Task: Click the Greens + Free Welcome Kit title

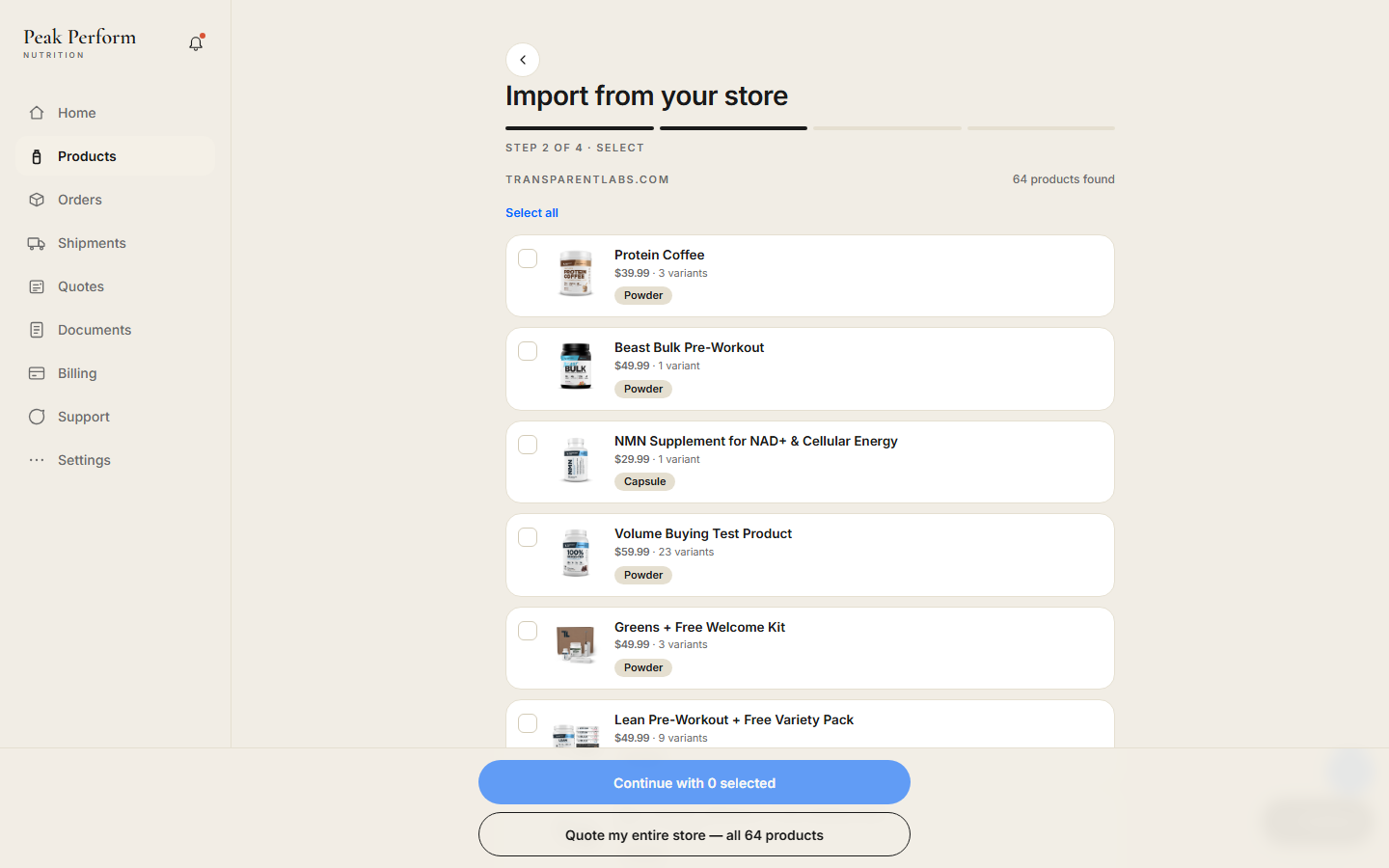Action: pos(700,627)
